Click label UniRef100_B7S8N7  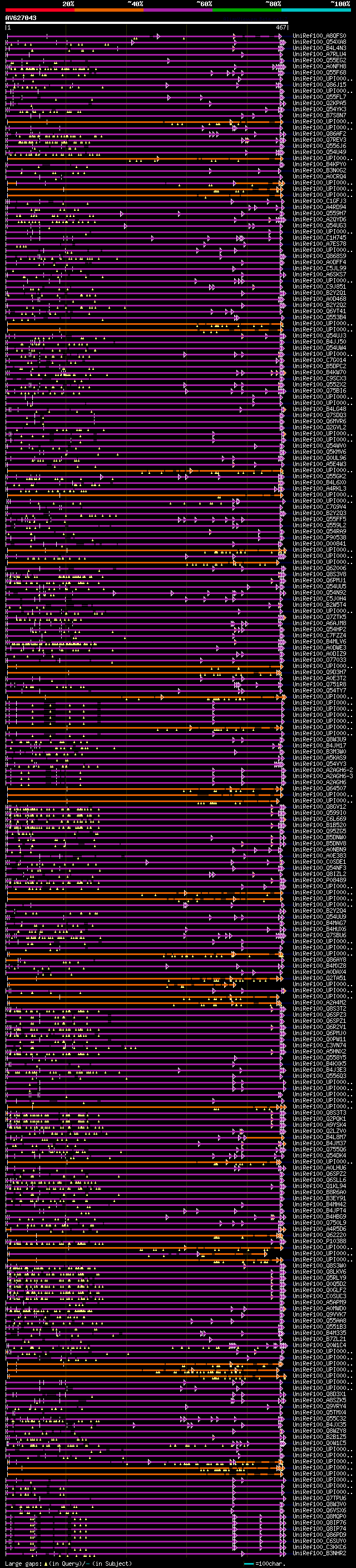coord(319,116)
